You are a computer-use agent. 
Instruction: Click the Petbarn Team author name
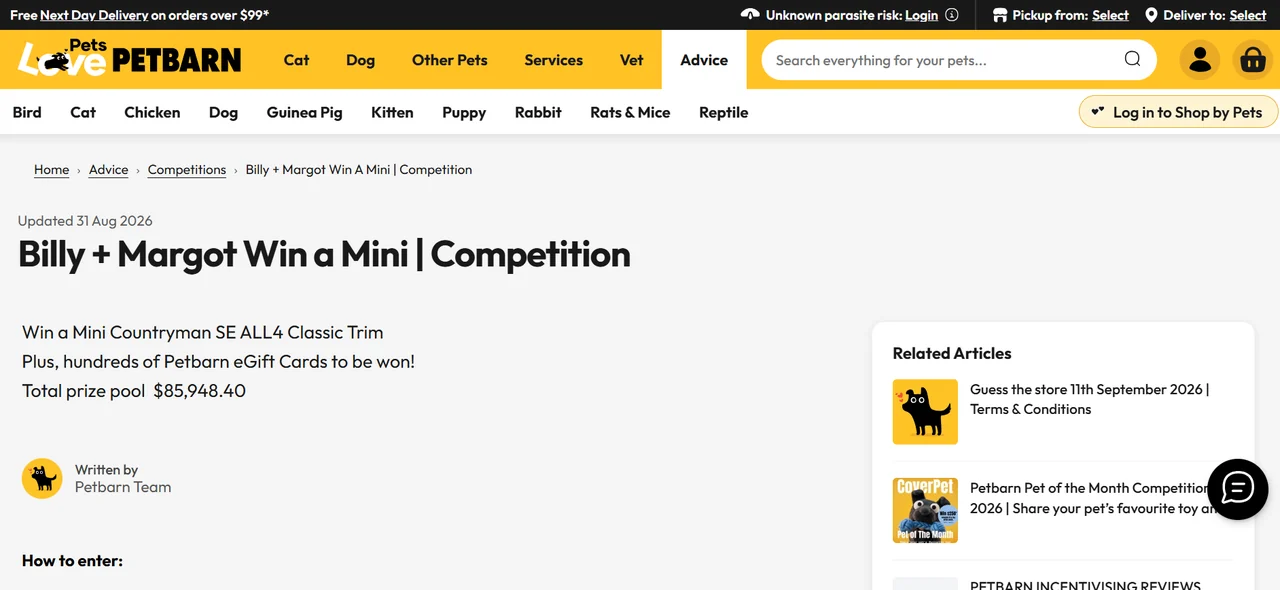123,487
